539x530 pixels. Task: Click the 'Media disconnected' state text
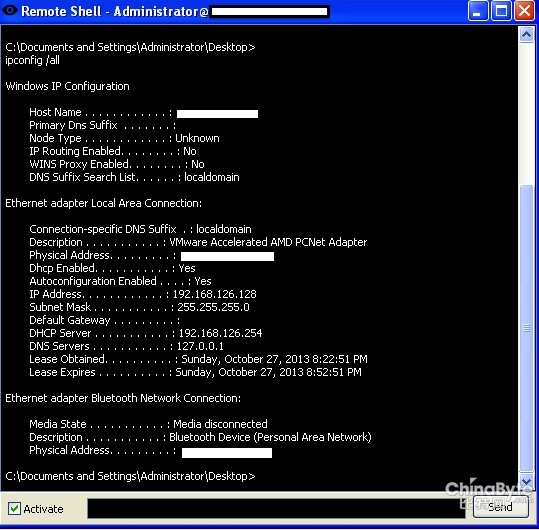220,424
